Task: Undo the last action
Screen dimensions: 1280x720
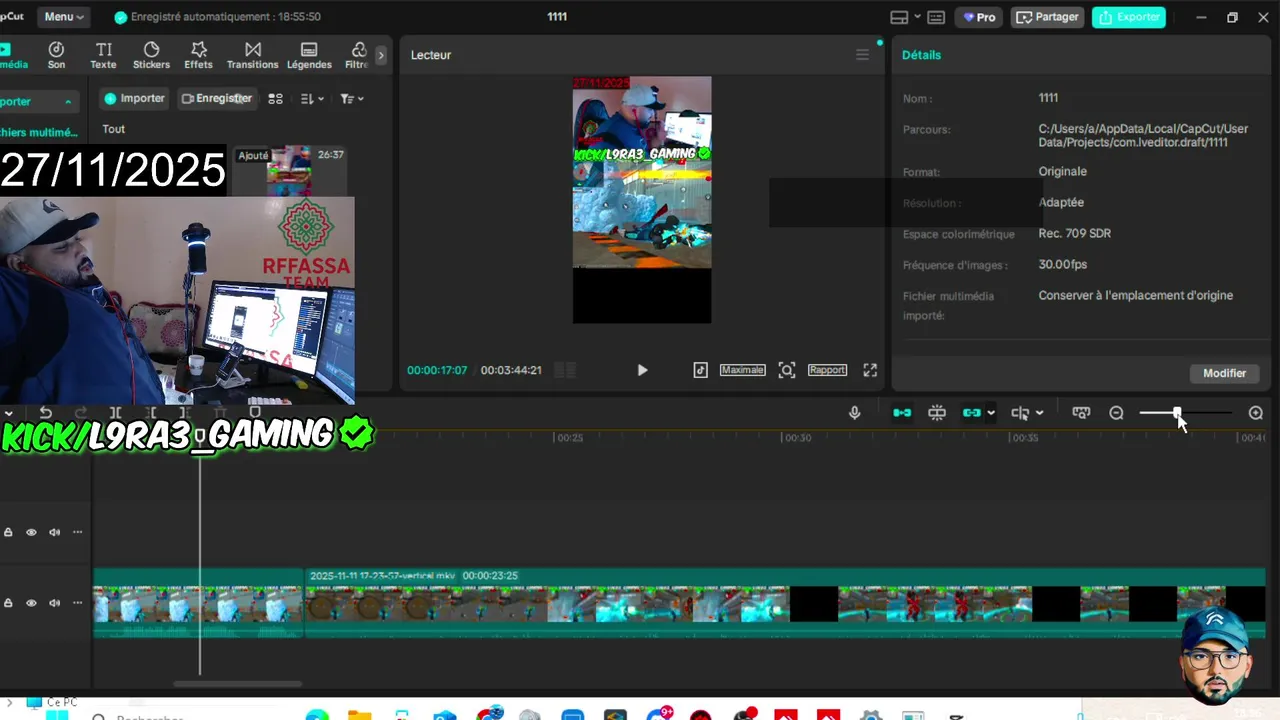Action: (45, 413)
